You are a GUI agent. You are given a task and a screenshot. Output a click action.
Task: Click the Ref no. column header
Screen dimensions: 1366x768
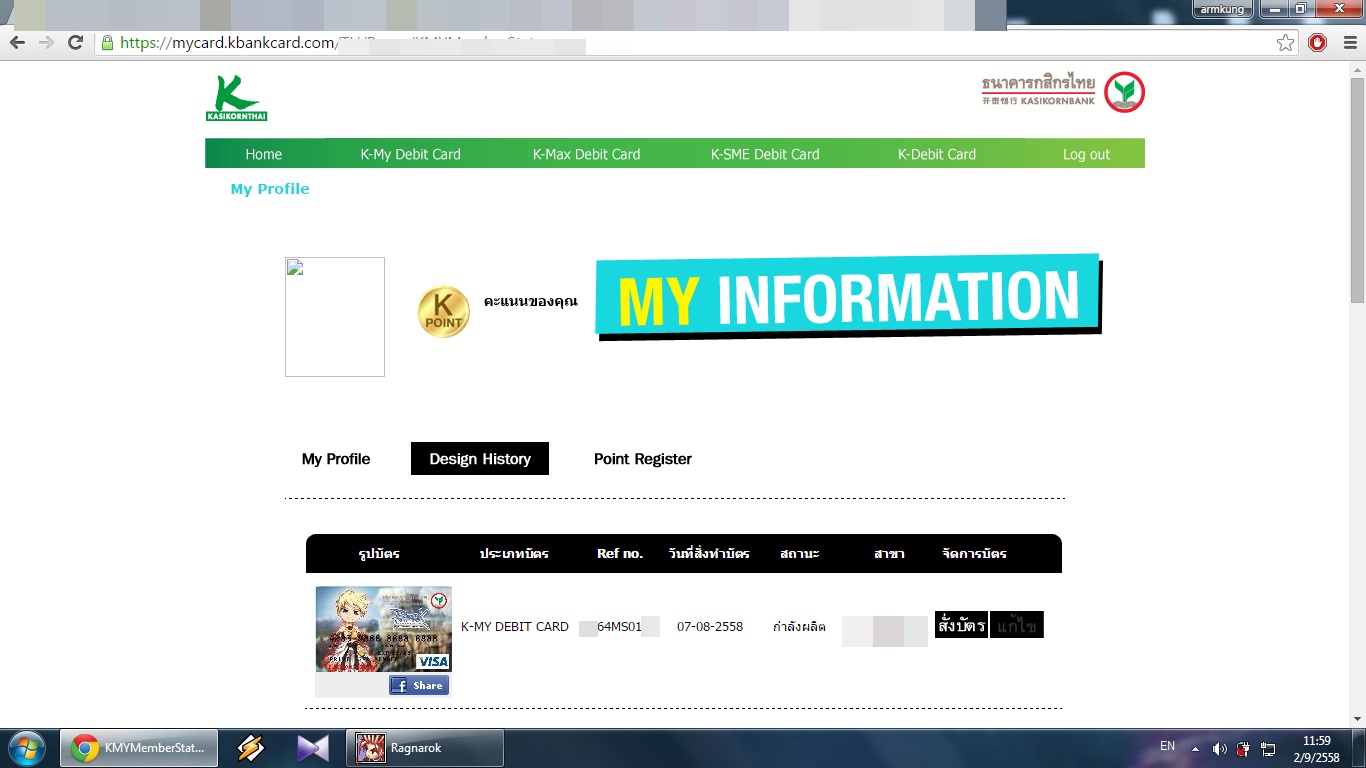pos(620,553)
